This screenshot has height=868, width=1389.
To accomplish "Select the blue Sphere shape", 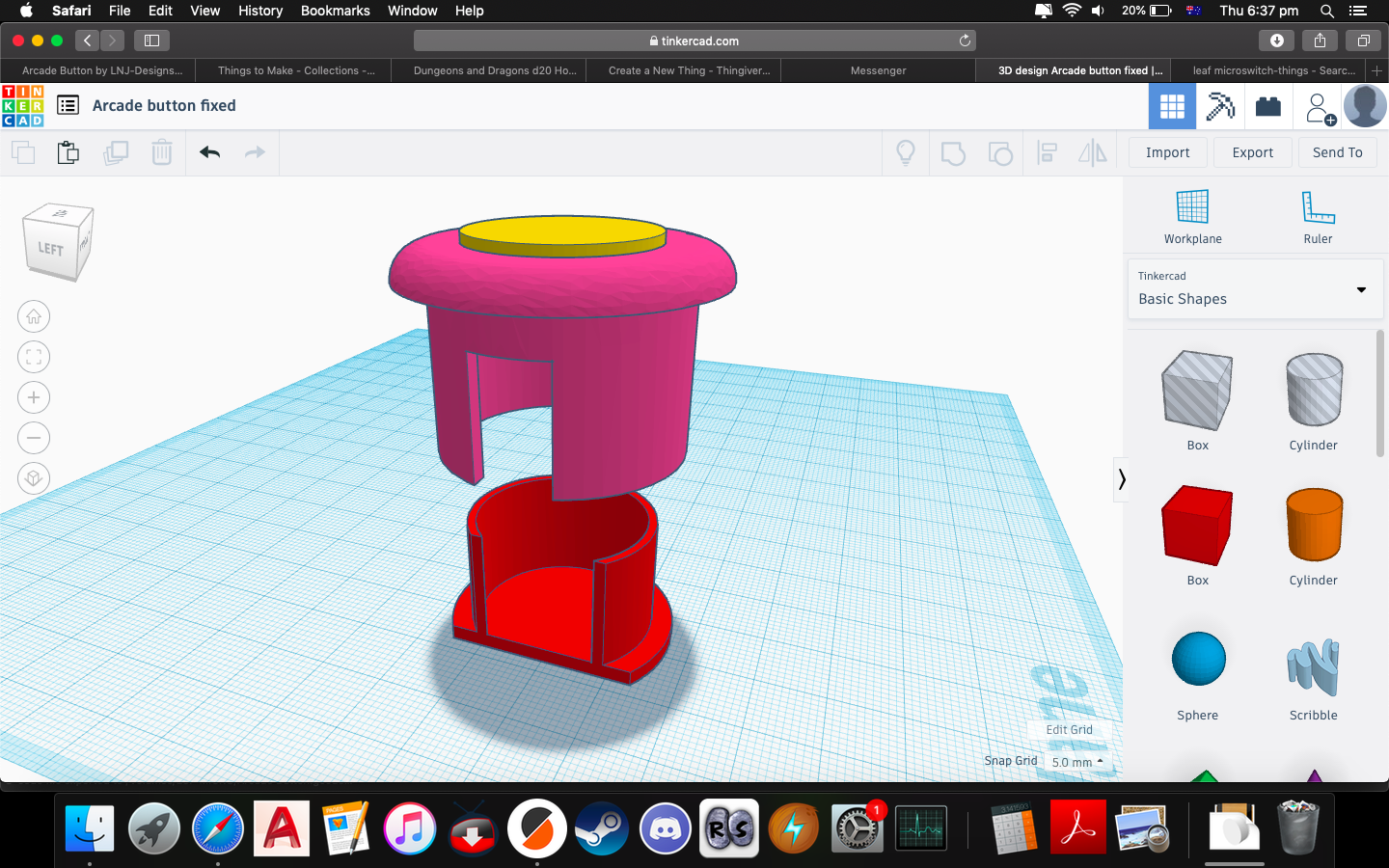I will pyautogui.click(x=1198, y=659).
